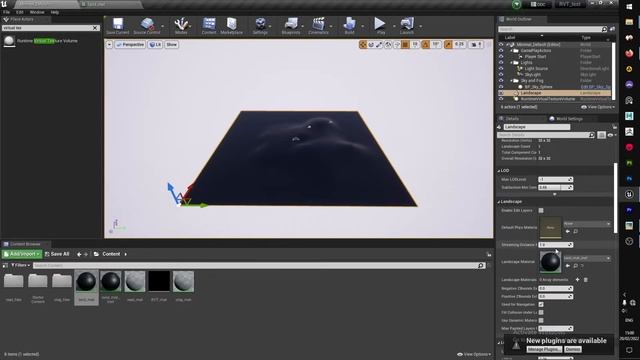Open the Window menu

37,12
